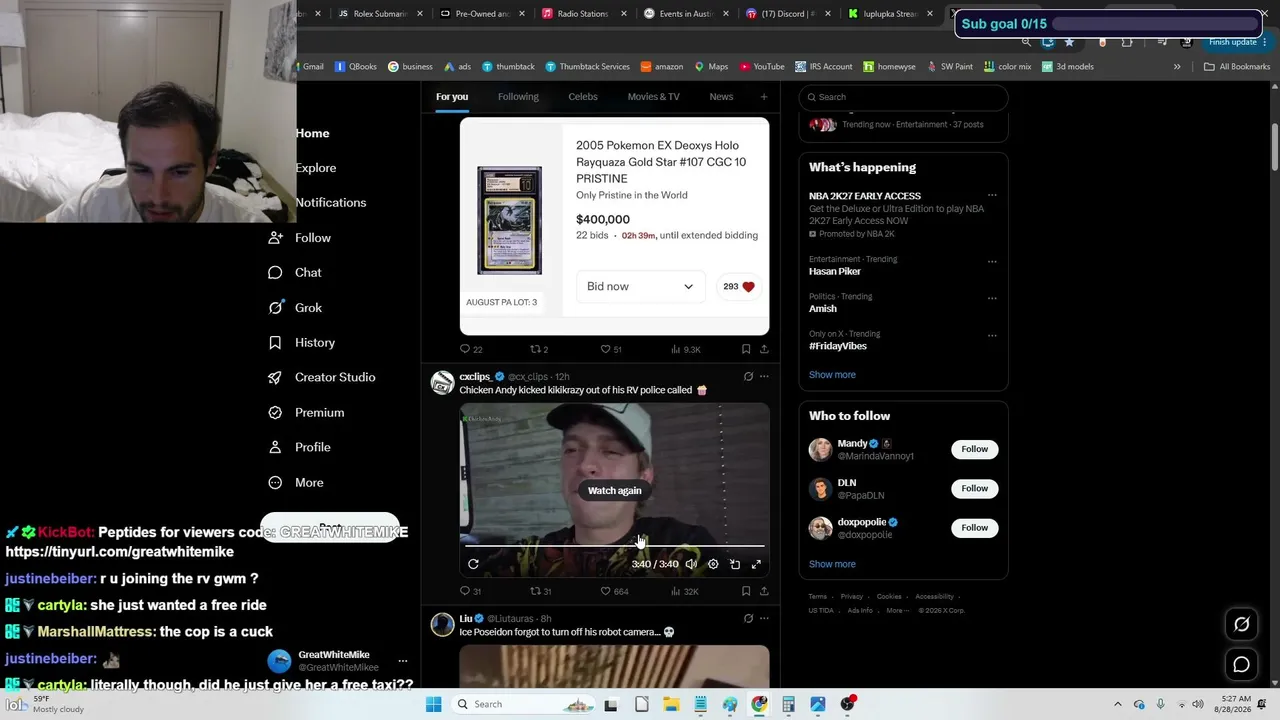The image size is (1280, 720).
Task: Click in the X Search field
Action: 903,97
